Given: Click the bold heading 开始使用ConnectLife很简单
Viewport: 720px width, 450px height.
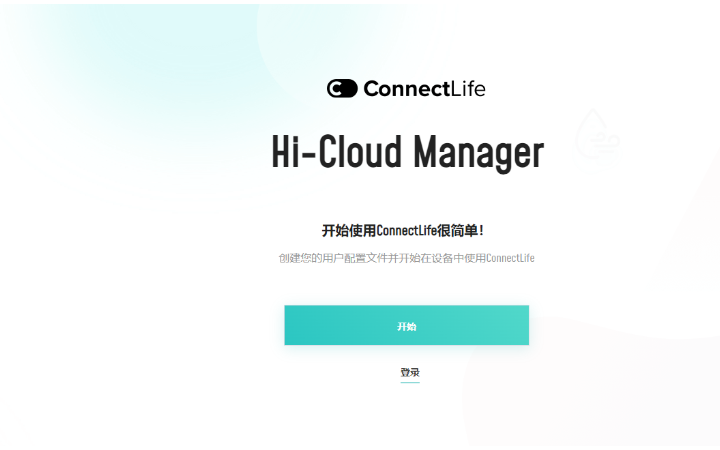Looking at the screenshot, I should (403, 230).
